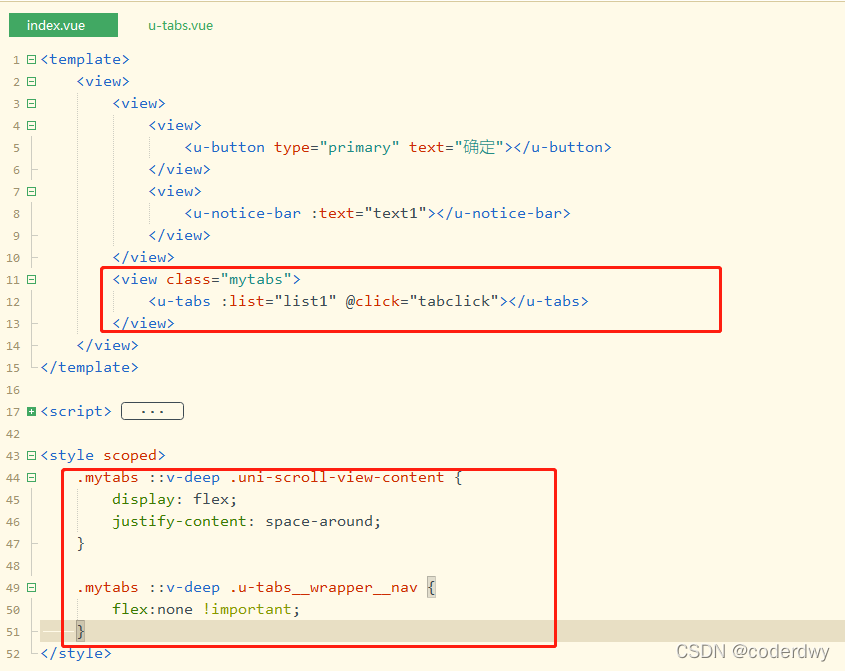Click the .u-tabs__wrapper__nav selector
Image resolution: width=845 pixels, height=671 pixels.
tap(323, 587)
